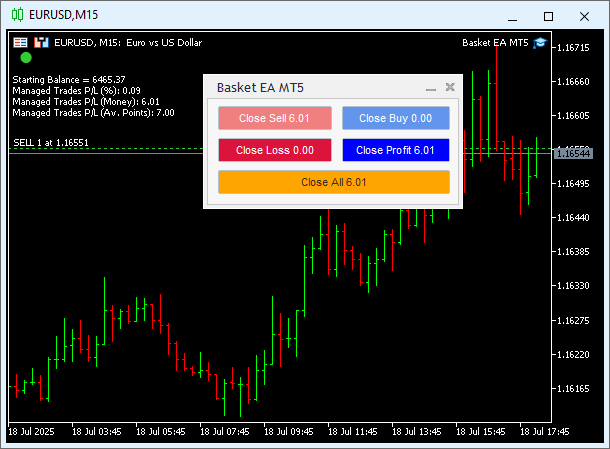Click the 1.16165 price scale label
The image size is (610, 449).
tap(573, 389)
